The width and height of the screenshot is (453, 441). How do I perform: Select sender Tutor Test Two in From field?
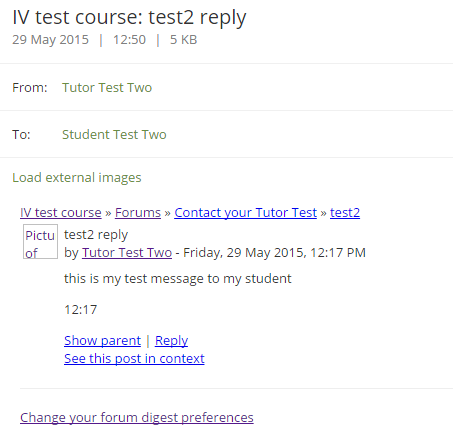(107, 88)
